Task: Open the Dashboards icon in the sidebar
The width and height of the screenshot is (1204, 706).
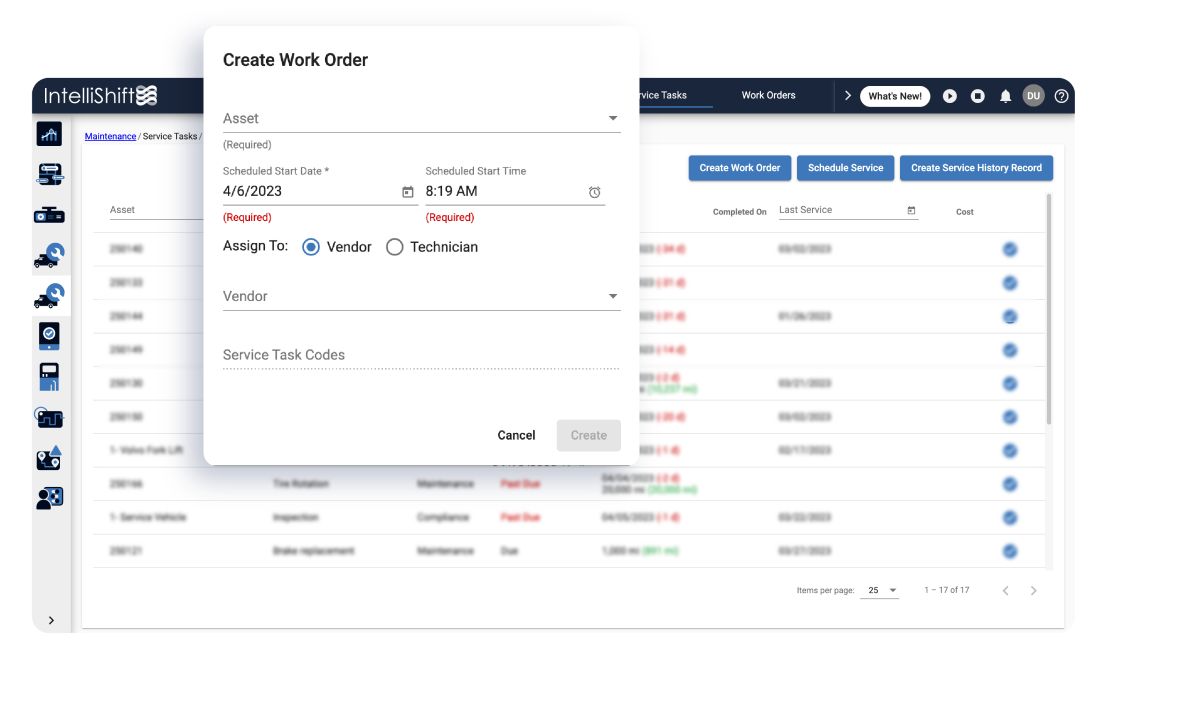Action: point(49,133)
